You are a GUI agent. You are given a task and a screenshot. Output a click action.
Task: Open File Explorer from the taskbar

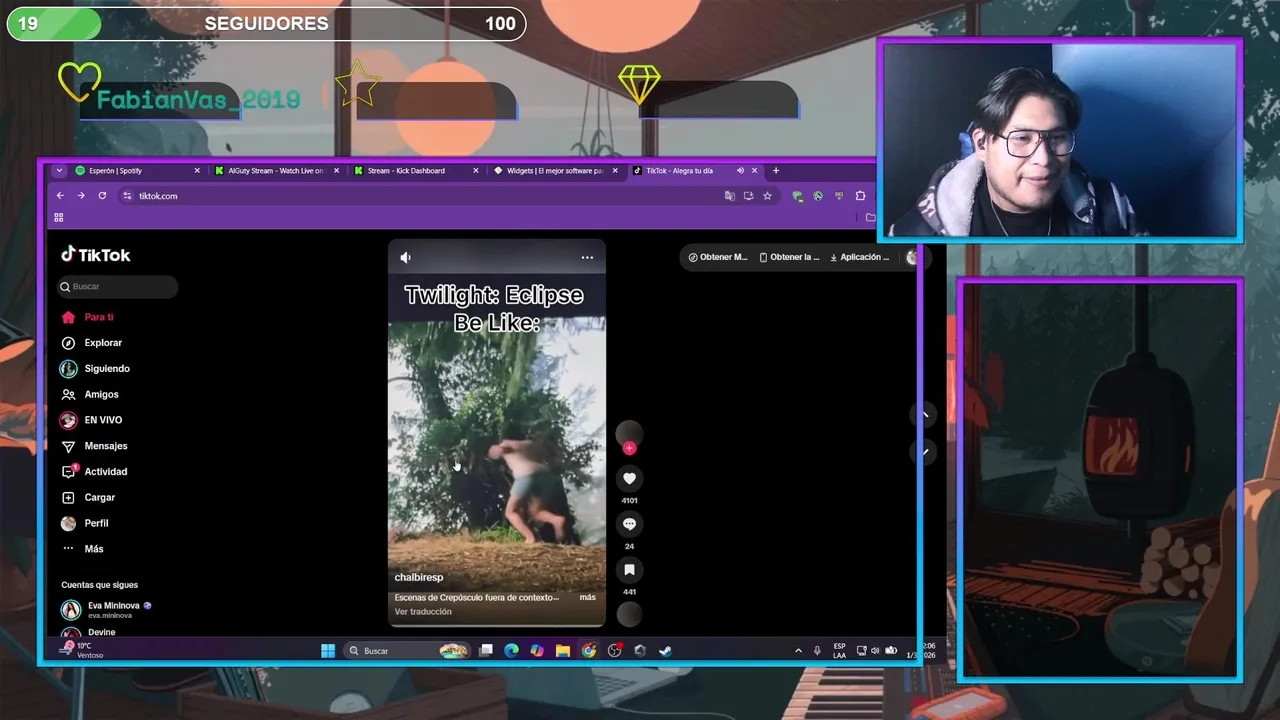pyautogui.click(x=563, y=651)
